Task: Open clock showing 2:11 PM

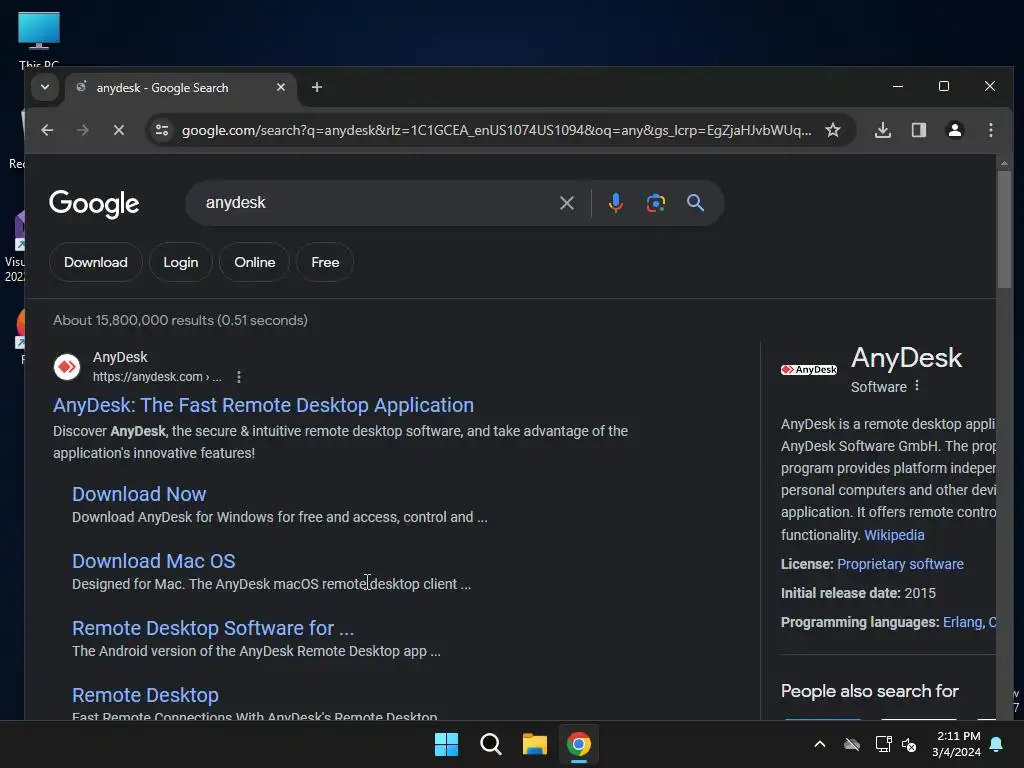Action: (956, 744)
